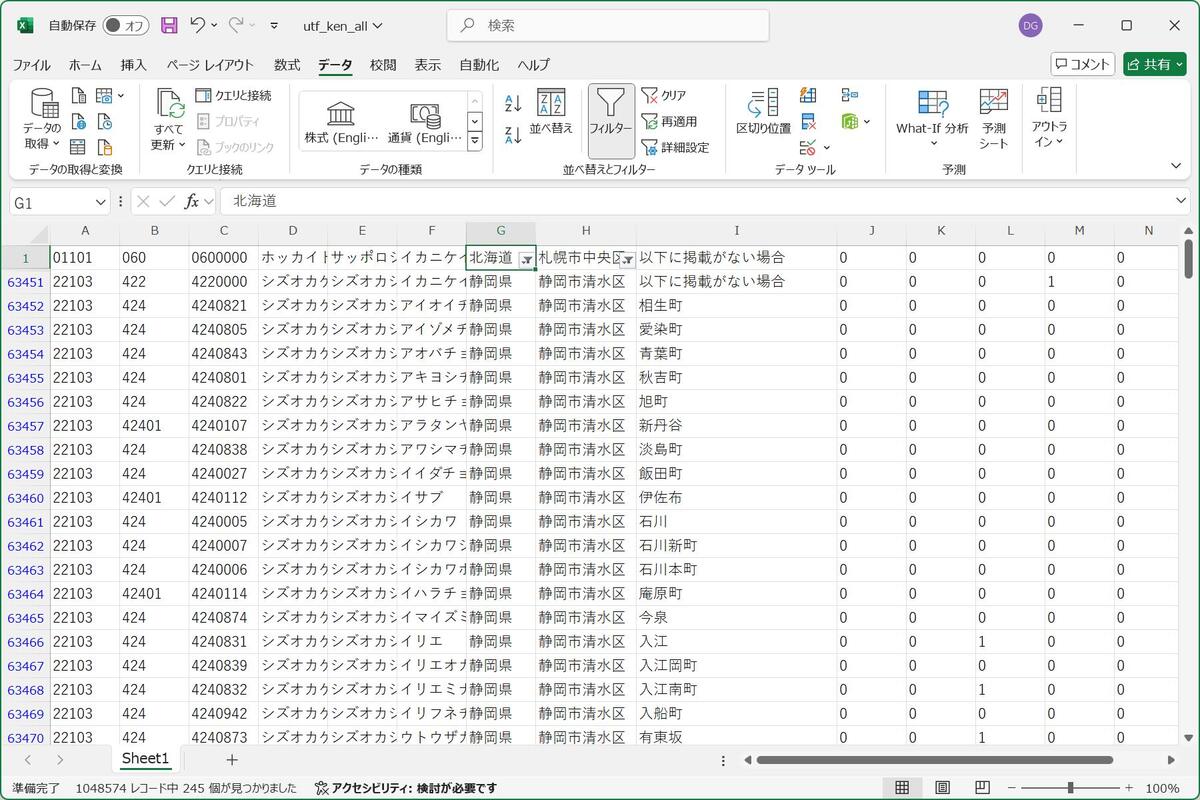The width and height of the screenshot is (1200, 800).
Task: Click すべて更新 (Refresh All) icon
Action: 169,105
